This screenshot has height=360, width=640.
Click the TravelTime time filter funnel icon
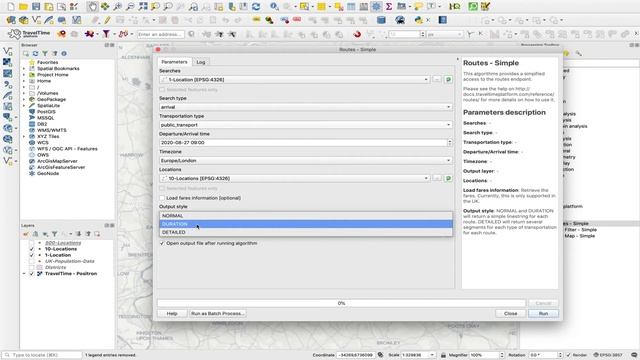tap(106, 34)
